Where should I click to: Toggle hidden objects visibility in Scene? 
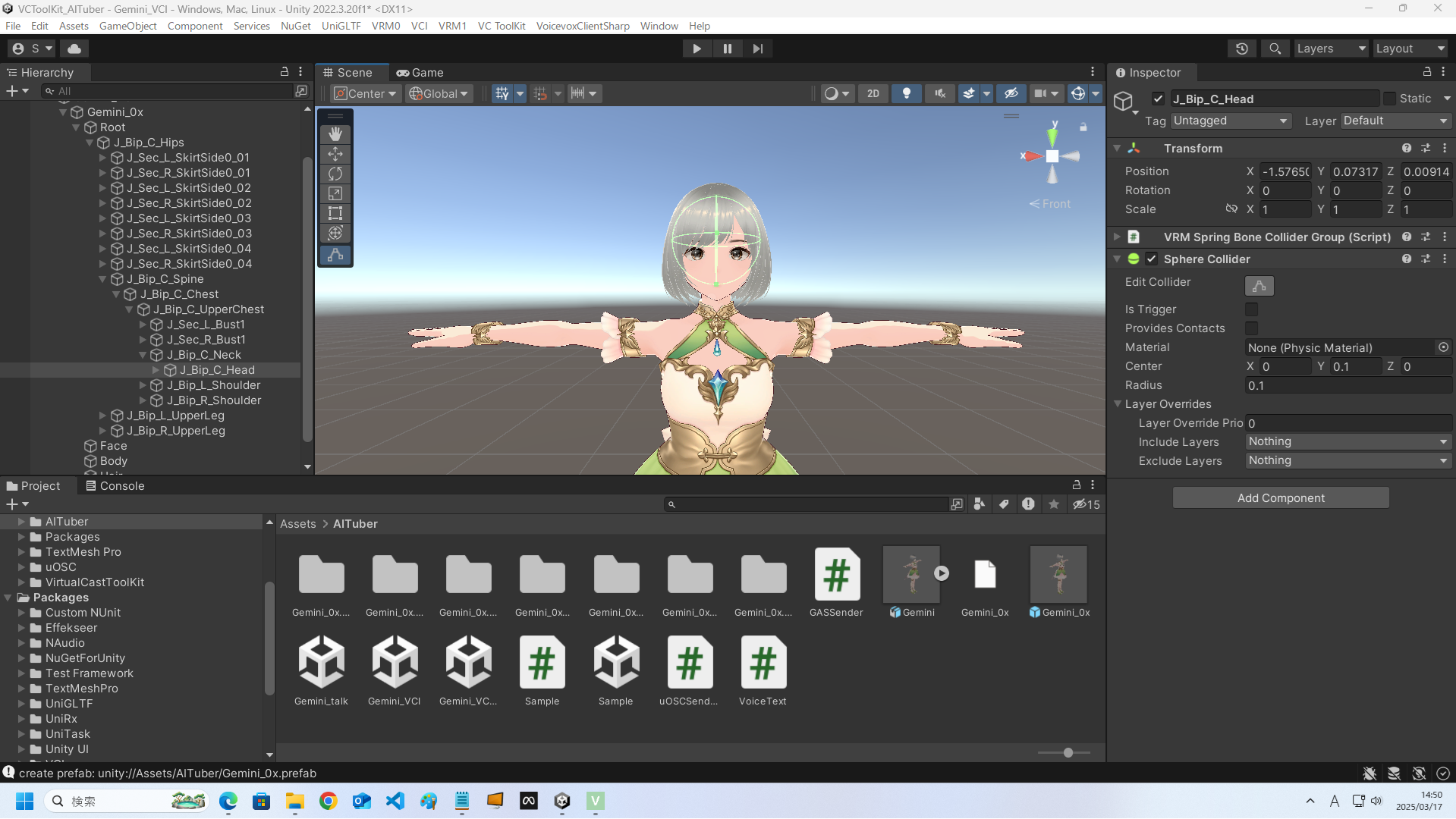[x=1011, y=93]
